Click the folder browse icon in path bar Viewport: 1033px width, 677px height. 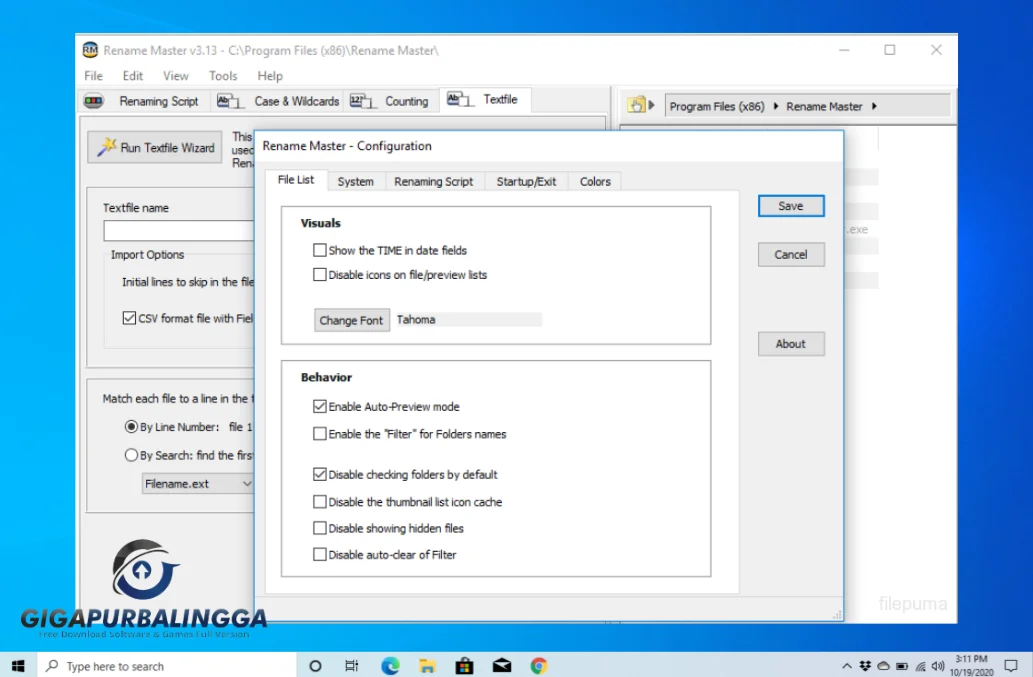pos(636,105)
